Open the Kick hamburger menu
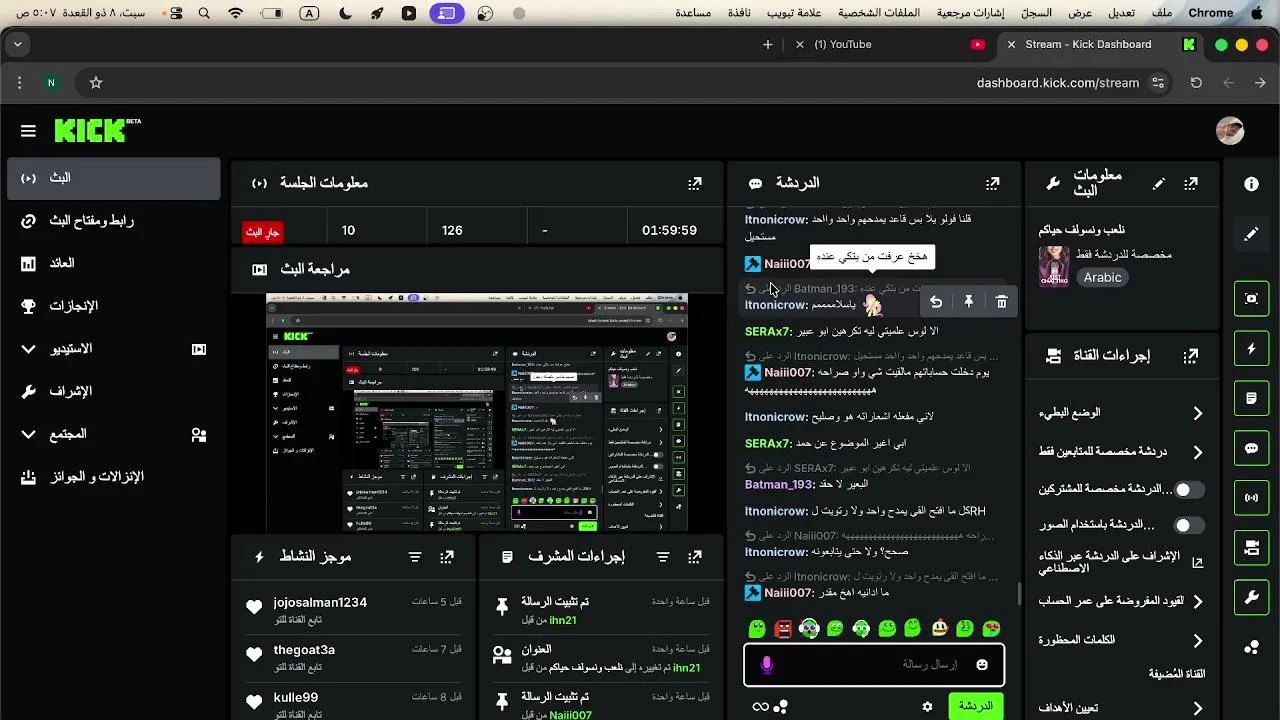Screen dimensions: 1280x720 click(x=28, y=131)
